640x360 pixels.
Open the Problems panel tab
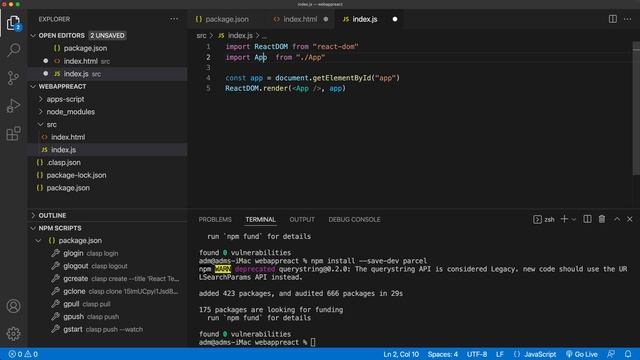[215, 219]
